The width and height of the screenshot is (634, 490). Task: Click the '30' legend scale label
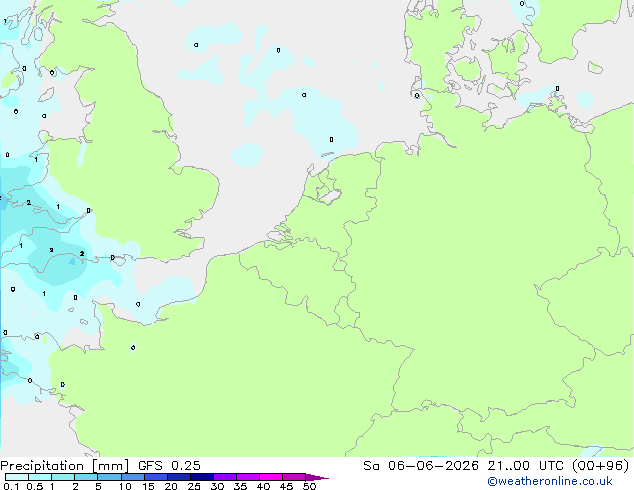(x=217, y=486)
